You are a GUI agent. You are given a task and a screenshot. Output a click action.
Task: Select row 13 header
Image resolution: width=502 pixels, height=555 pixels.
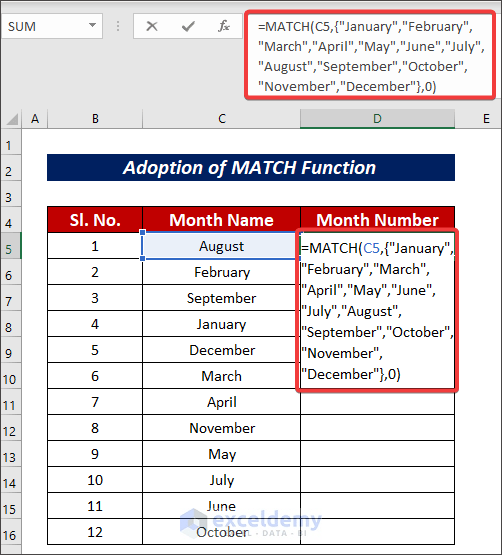point(11,454)
